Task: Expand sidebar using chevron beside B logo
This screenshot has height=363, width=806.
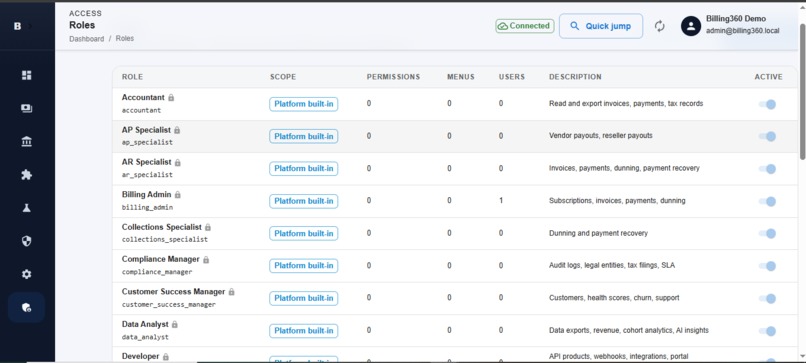Action: pos(31,26)
